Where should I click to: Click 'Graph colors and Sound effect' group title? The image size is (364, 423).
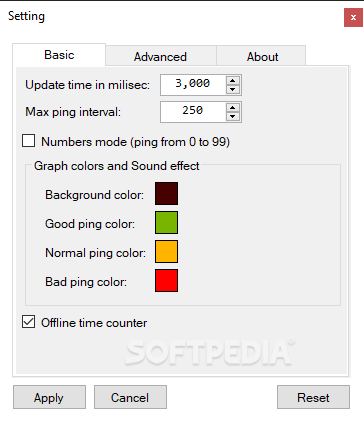click(x=117, y=166)
